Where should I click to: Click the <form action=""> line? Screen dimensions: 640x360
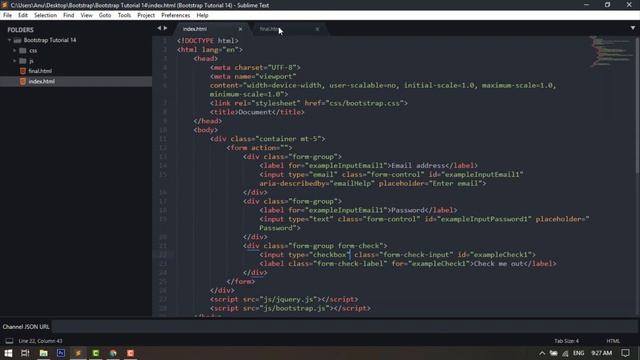click(x=259, y=148)
